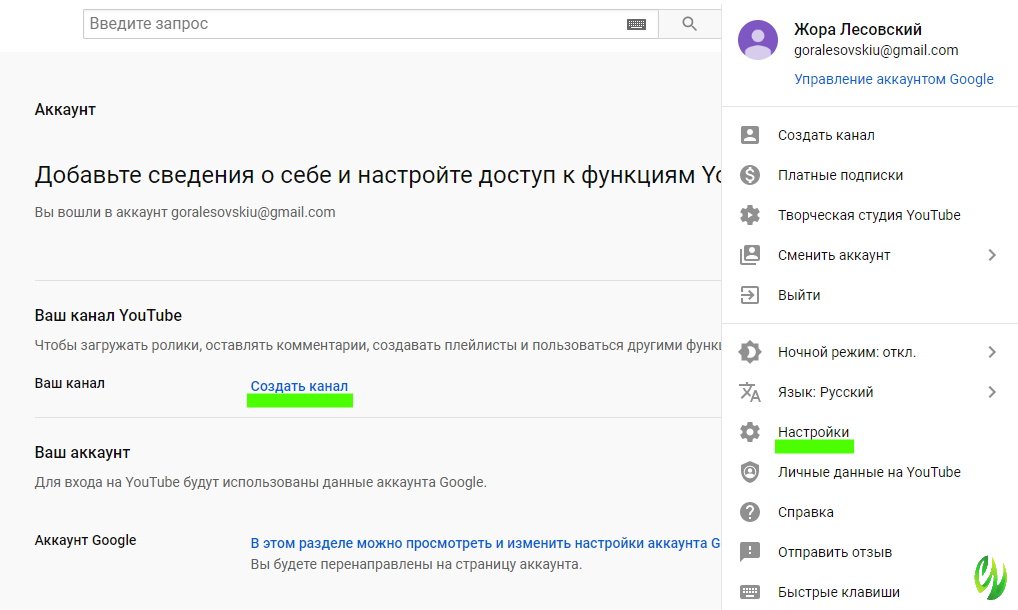Click the dollar icon for Платные подписки
Image resolution: width=1018 pixels, height=610 pixels.
[x=750, y=175]
